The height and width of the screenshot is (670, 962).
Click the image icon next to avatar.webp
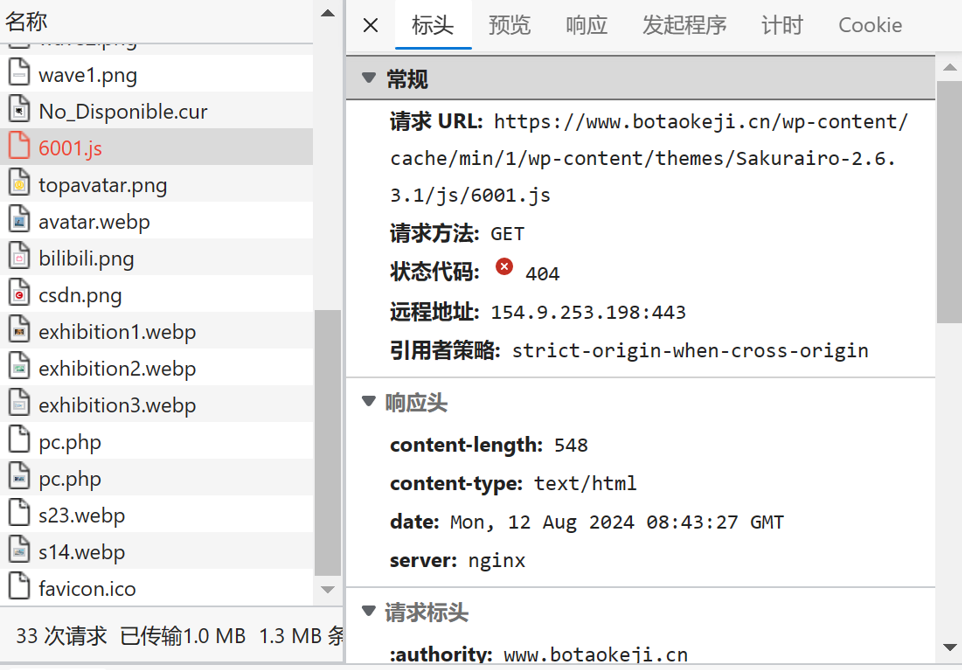21,221
